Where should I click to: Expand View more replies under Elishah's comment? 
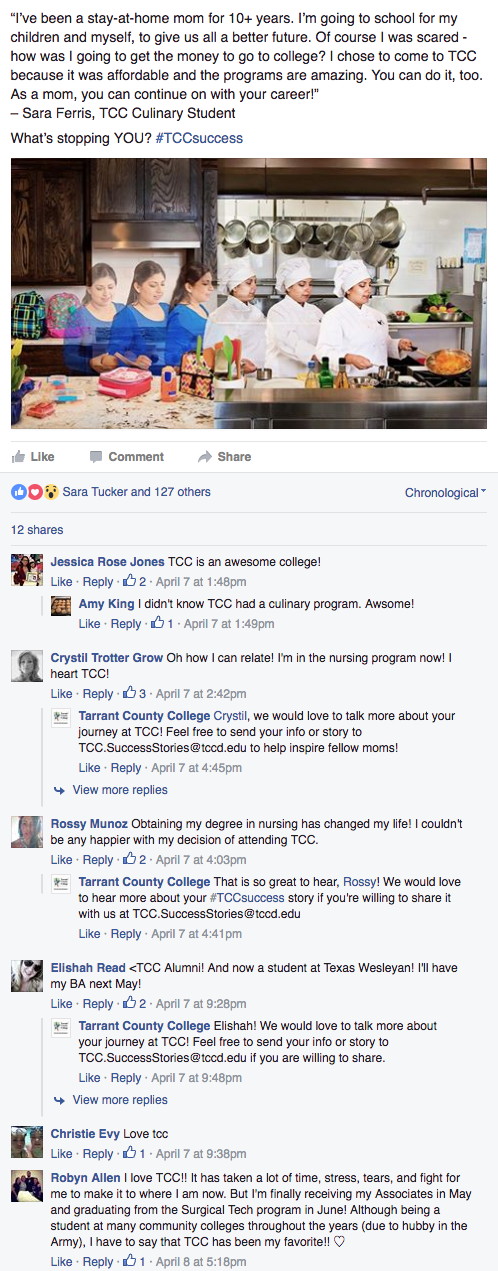120,1100
